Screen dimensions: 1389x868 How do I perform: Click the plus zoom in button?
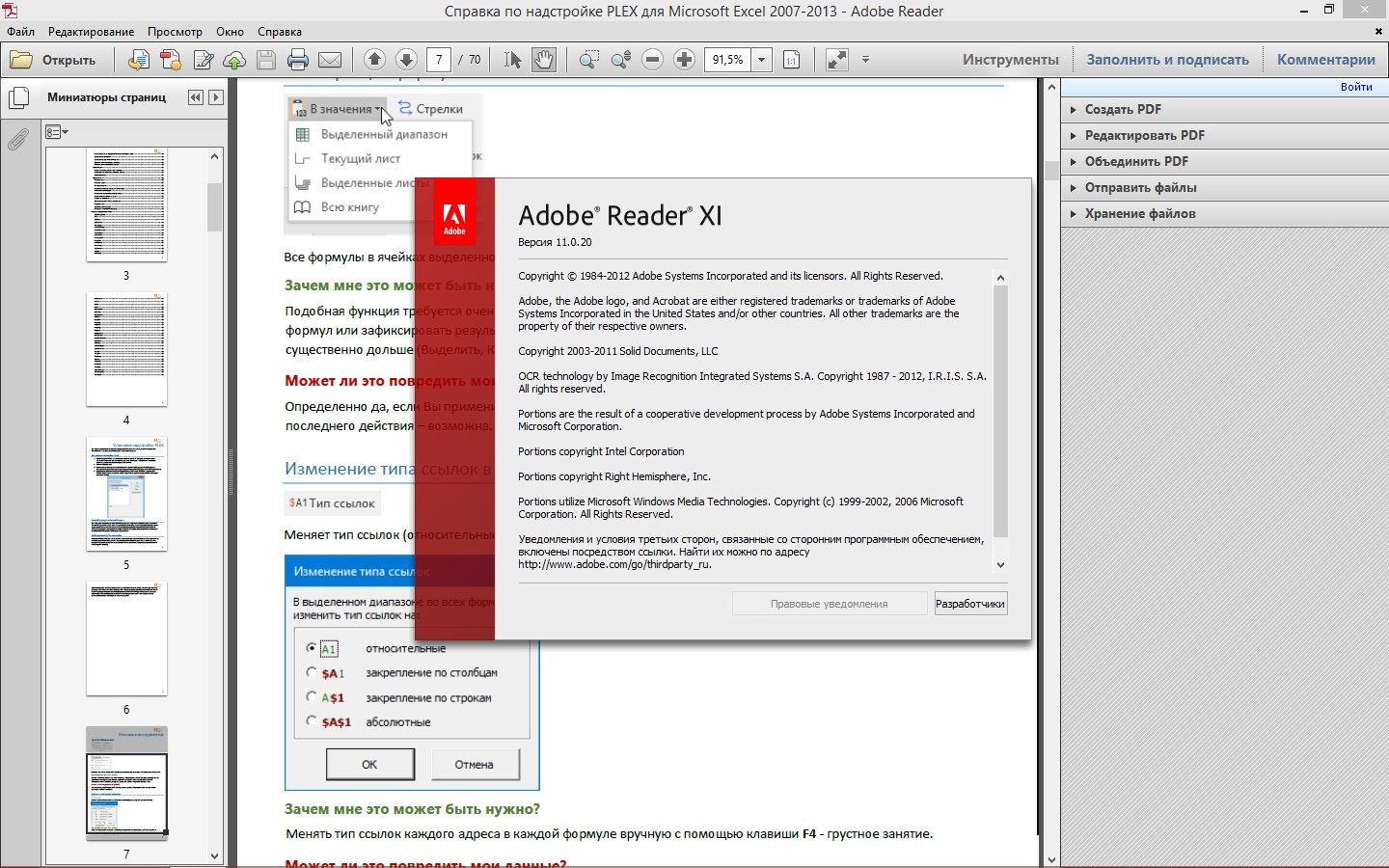coord(684,60)
